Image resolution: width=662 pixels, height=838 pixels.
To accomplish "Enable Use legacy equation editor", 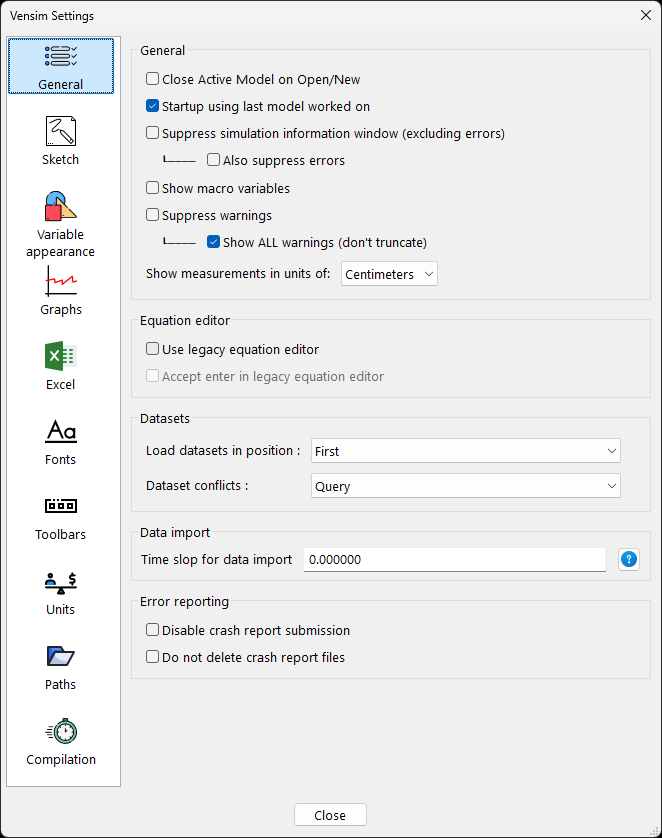I will [x=153, y=349].
